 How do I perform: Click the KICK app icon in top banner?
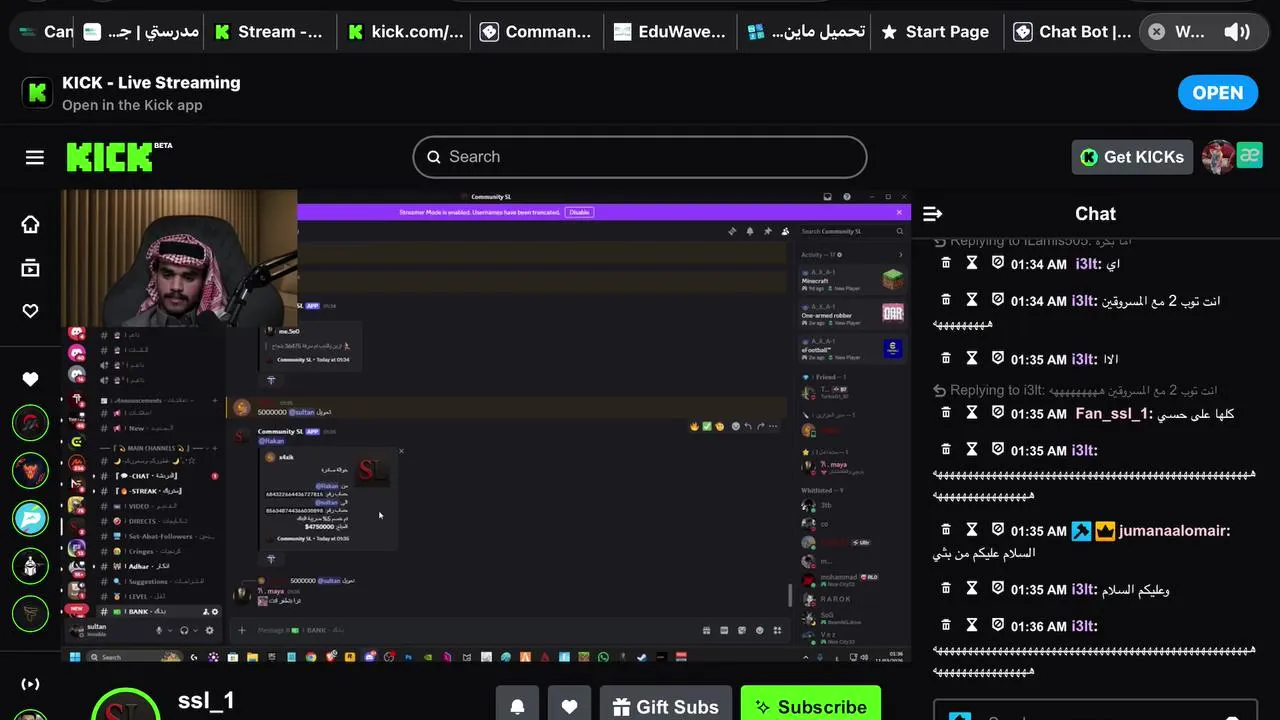pos(38,93)
